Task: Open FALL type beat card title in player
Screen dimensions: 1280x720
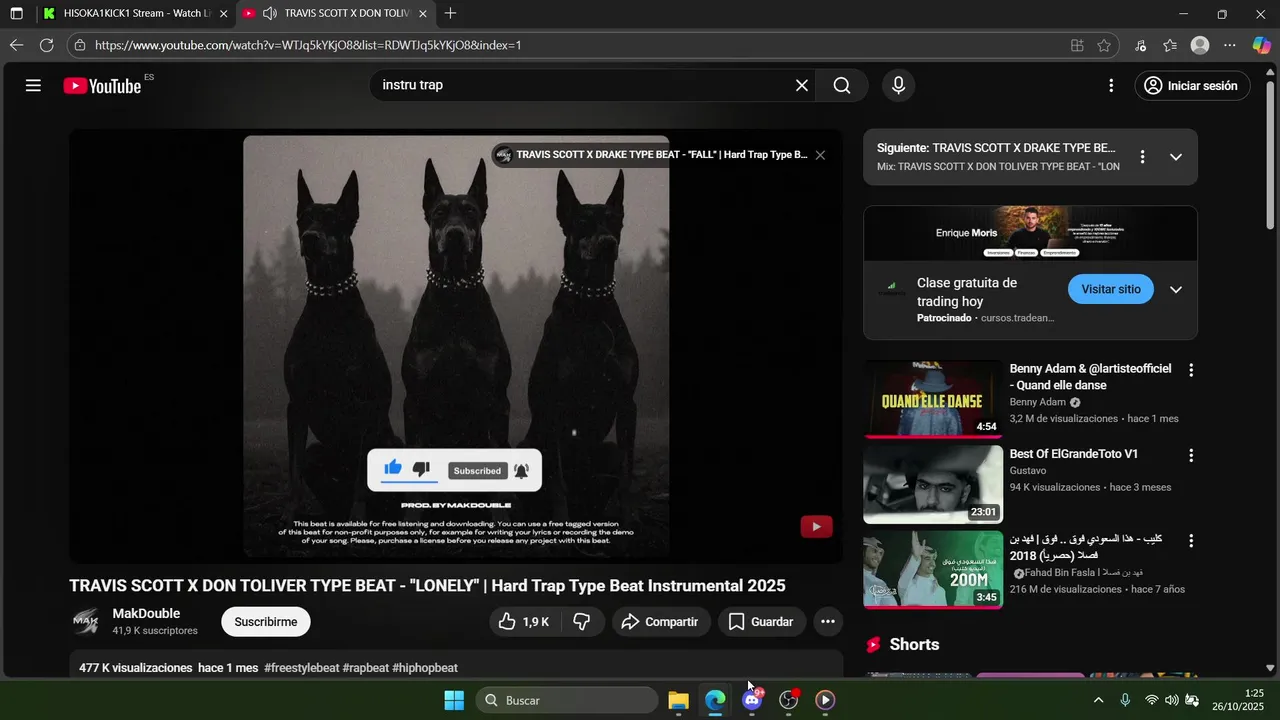Action: click(x=661, y=155)
